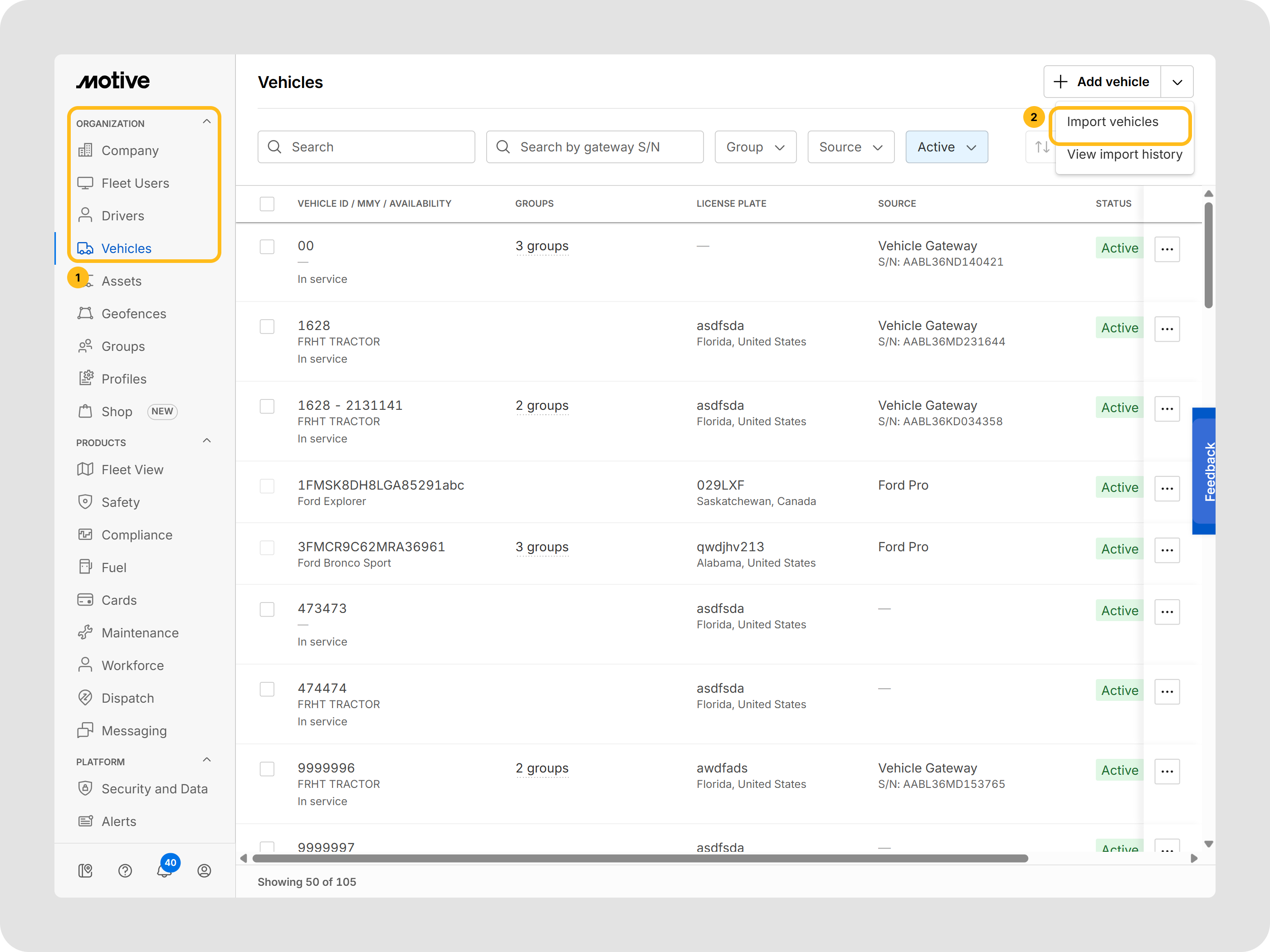The height and width of the screenshot is (952, 1270).
Task: Select checkbox for vehicle 00
Action: pos(267,247)
